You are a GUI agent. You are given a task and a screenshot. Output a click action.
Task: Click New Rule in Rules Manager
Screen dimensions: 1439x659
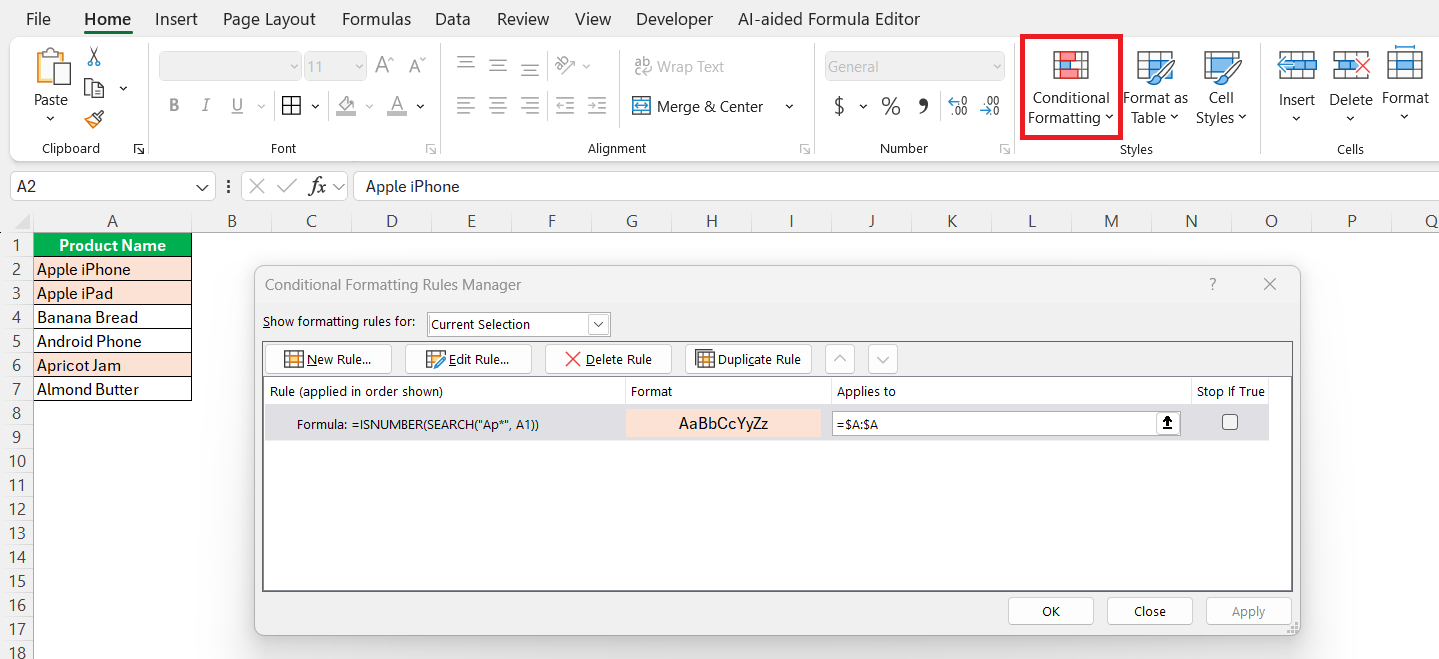pyautogui.click(x=328, y=359)
